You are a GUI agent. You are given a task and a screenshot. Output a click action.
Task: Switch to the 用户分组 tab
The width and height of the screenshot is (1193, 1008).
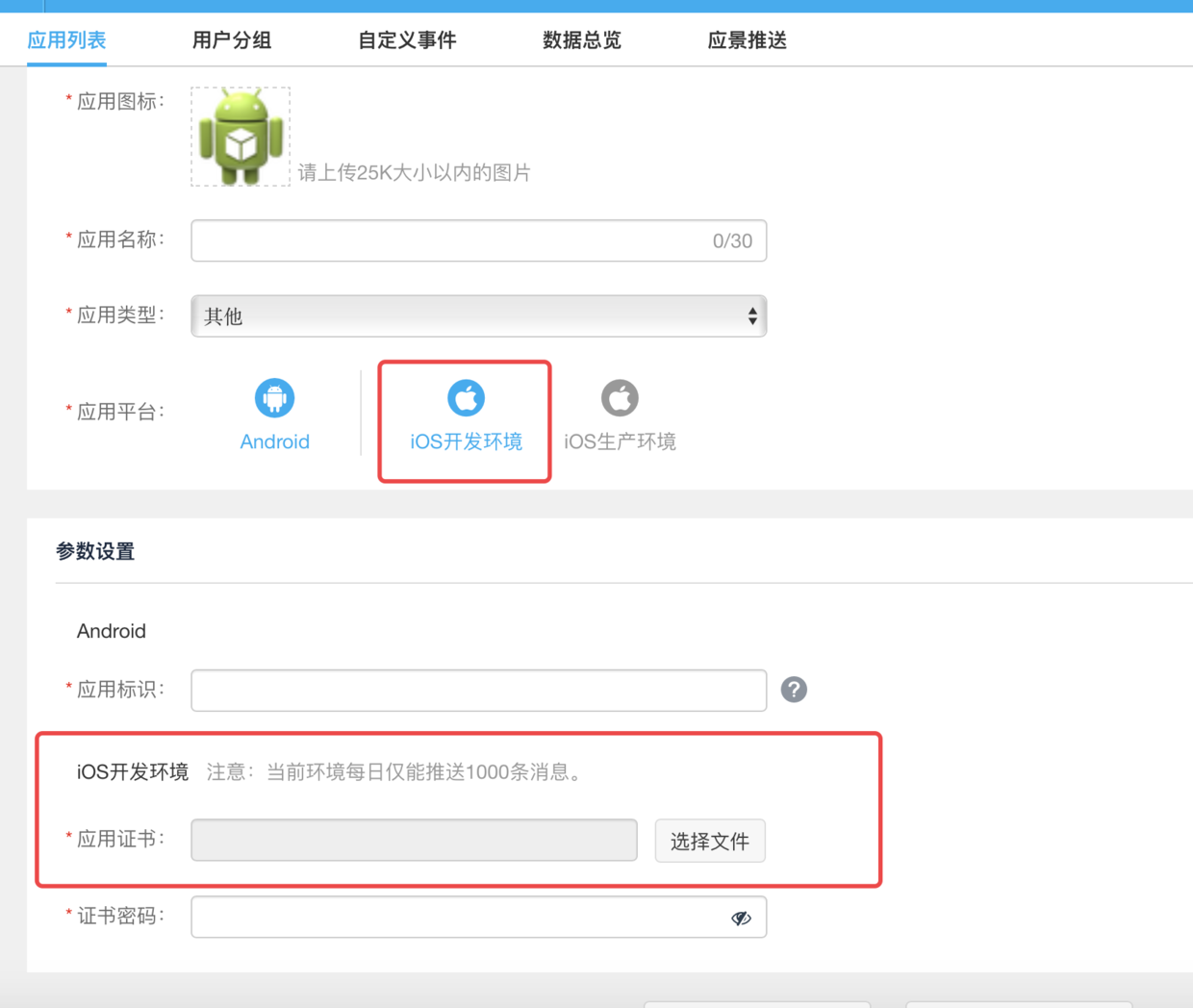(x=231, y=40)
